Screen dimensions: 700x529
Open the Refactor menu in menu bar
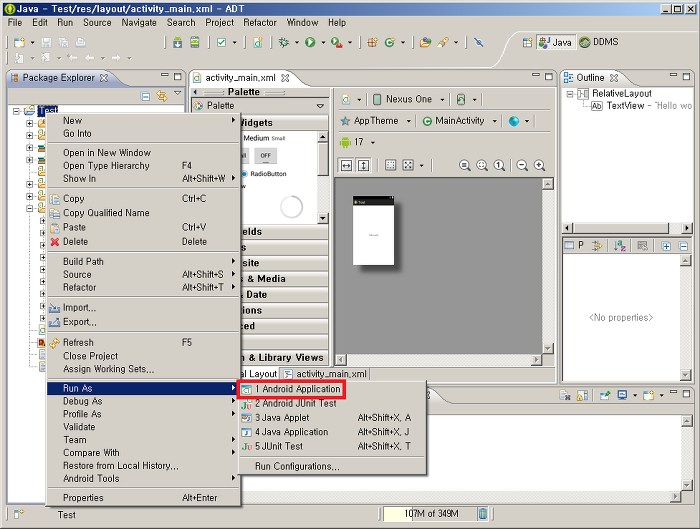tap(260, 22)
